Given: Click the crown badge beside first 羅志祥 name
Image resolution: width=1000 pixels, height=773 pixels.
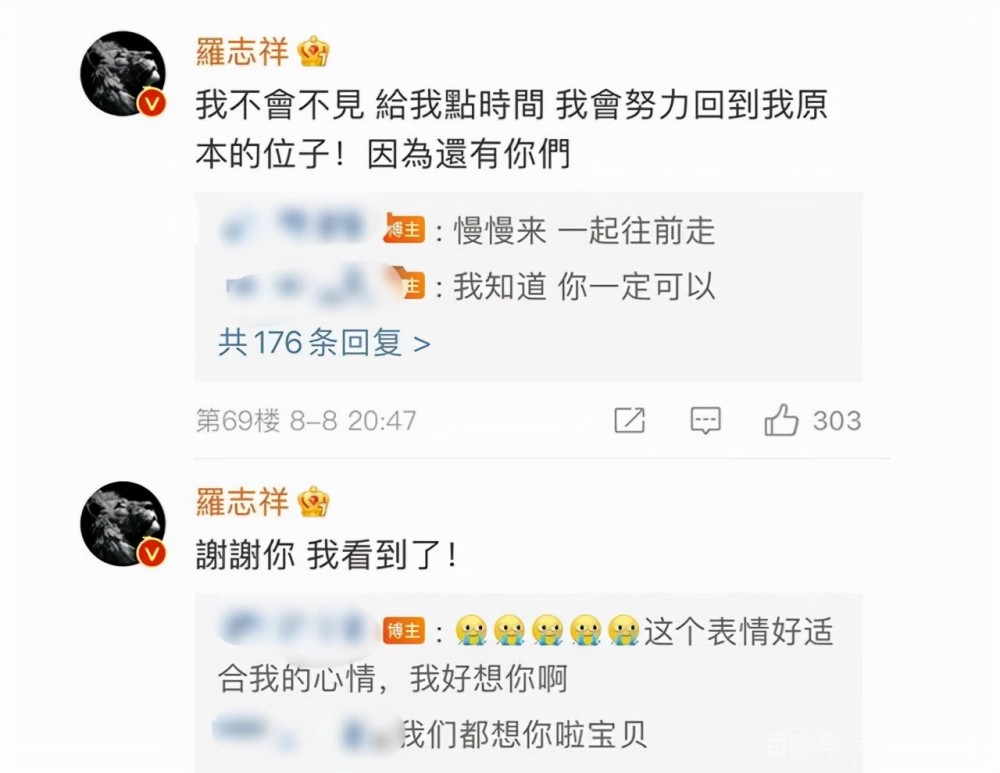Looking at the screenshot, I should click(314, 51).
